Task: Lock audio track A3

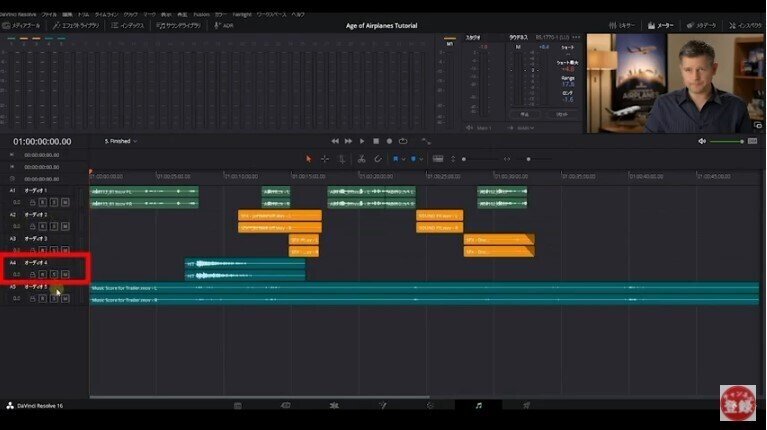Action: (30, 250)
